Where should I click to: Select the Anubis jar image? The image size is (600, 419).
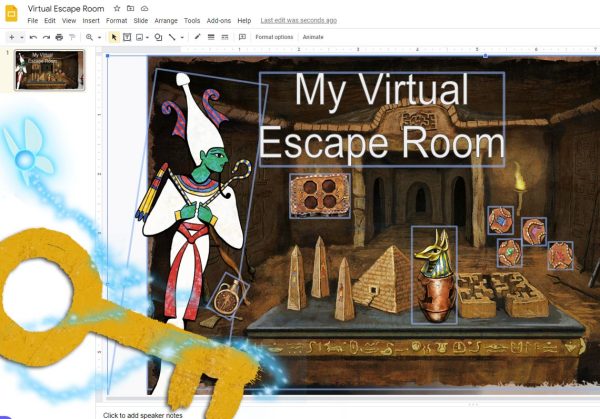[x=434, y=275]
